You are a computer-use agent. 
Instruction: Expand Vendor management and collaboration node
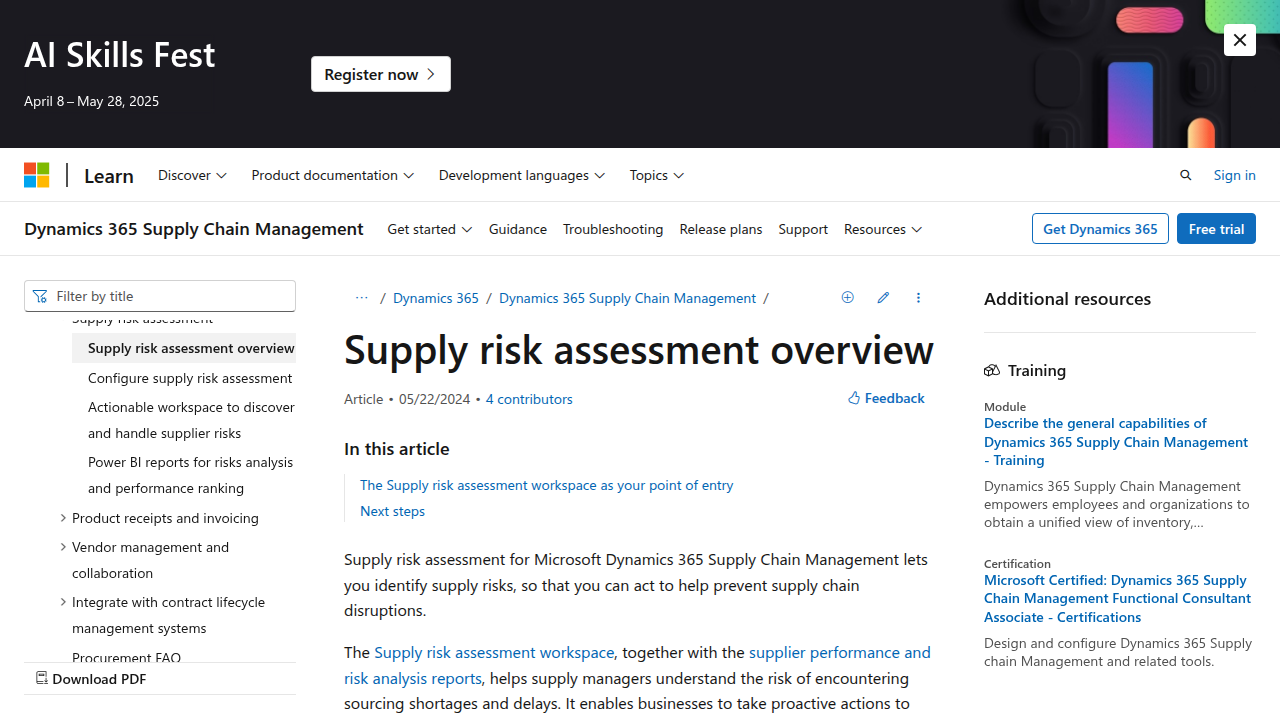[x=63, y=547]
